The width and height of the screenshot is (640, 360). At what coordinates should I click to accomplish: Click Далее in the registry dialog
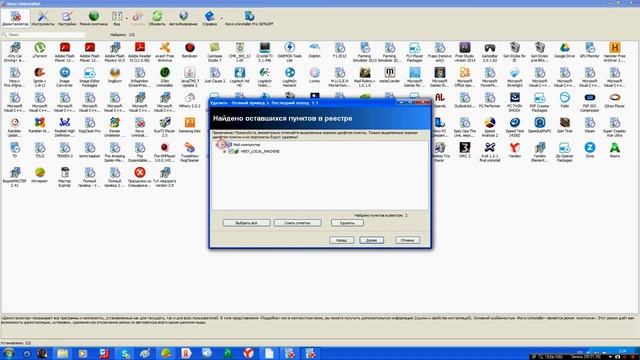(371, 240)
